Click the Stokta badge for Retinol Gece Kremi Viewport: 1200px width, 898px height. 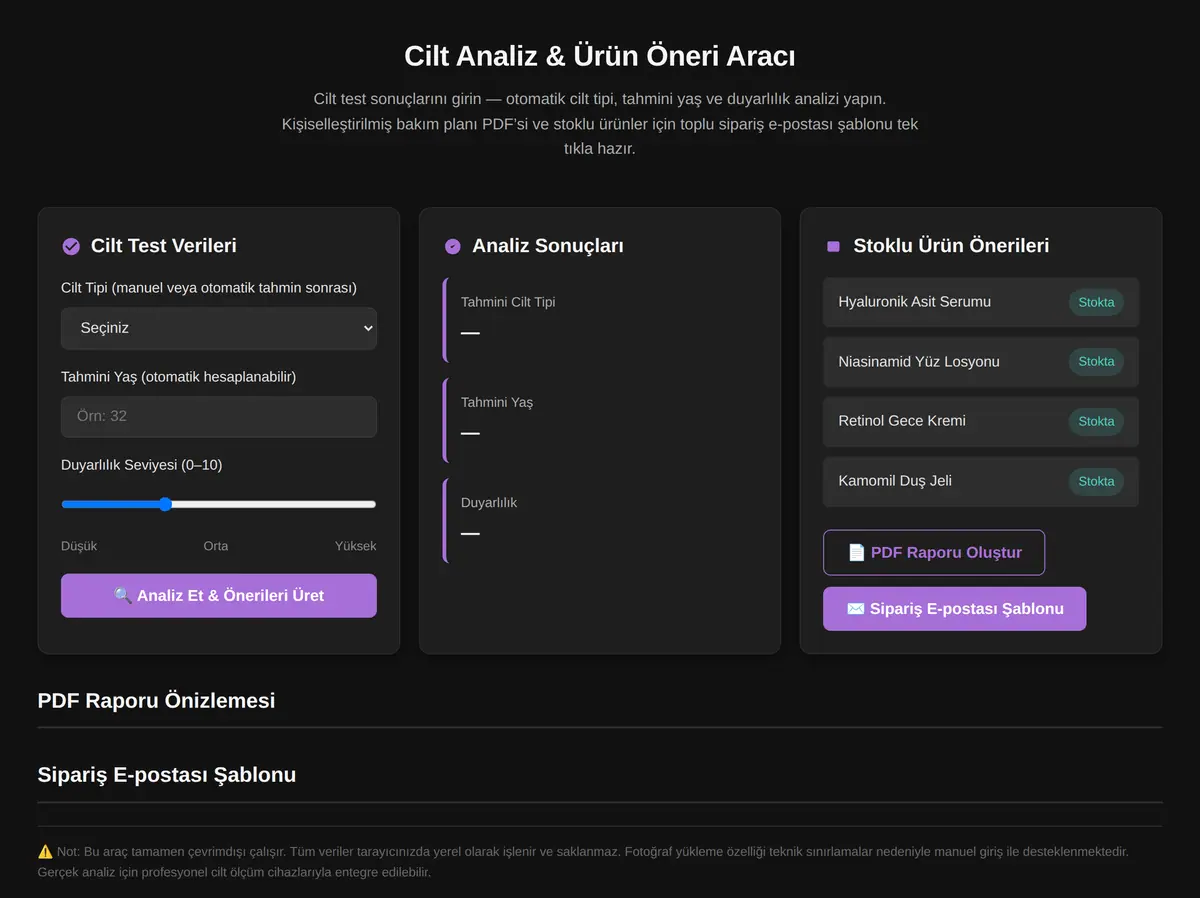[1096, 422]
